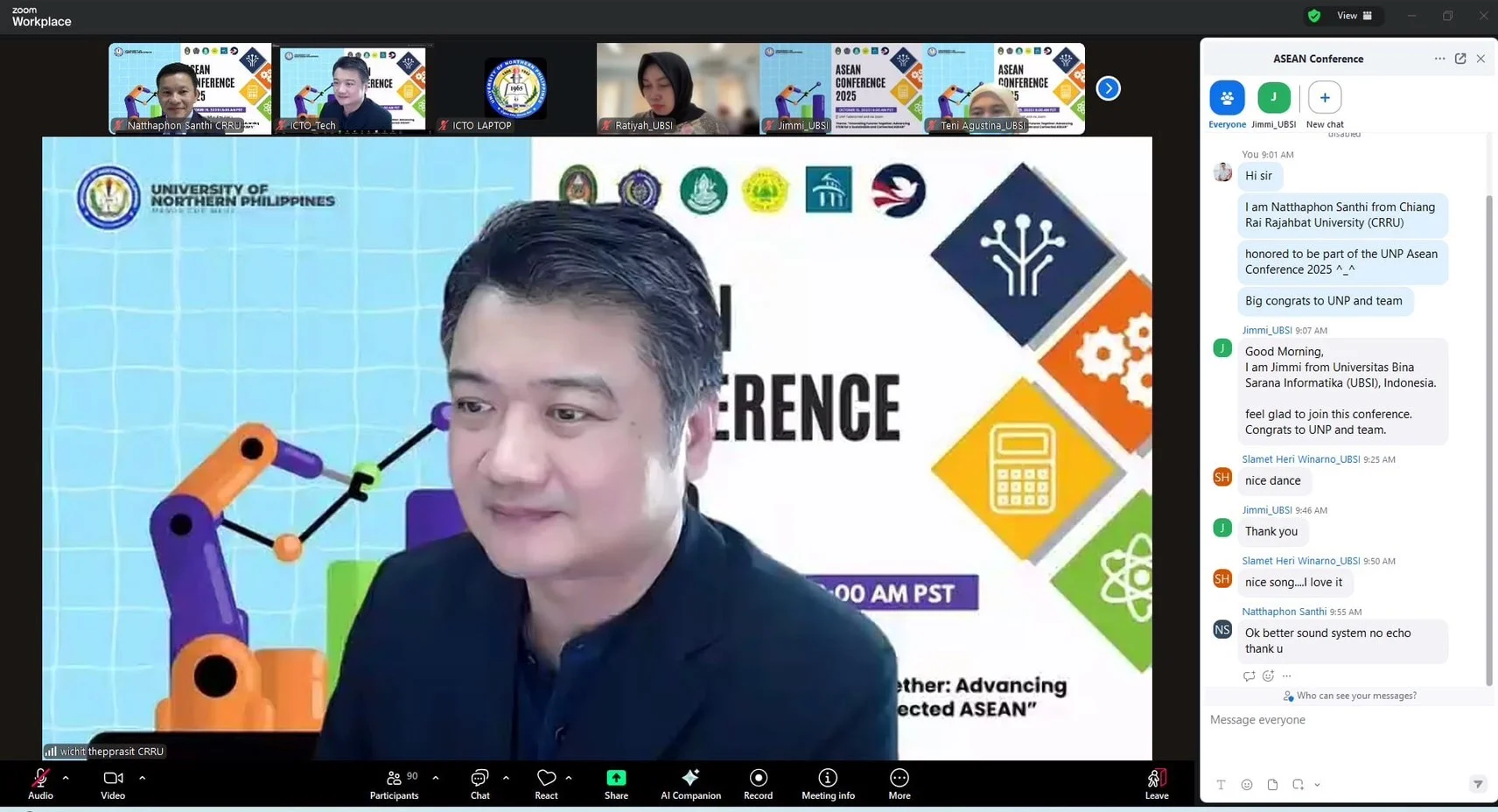Attach a file using the file icon
1498x812 pixels.
(x=1272, y=785)
